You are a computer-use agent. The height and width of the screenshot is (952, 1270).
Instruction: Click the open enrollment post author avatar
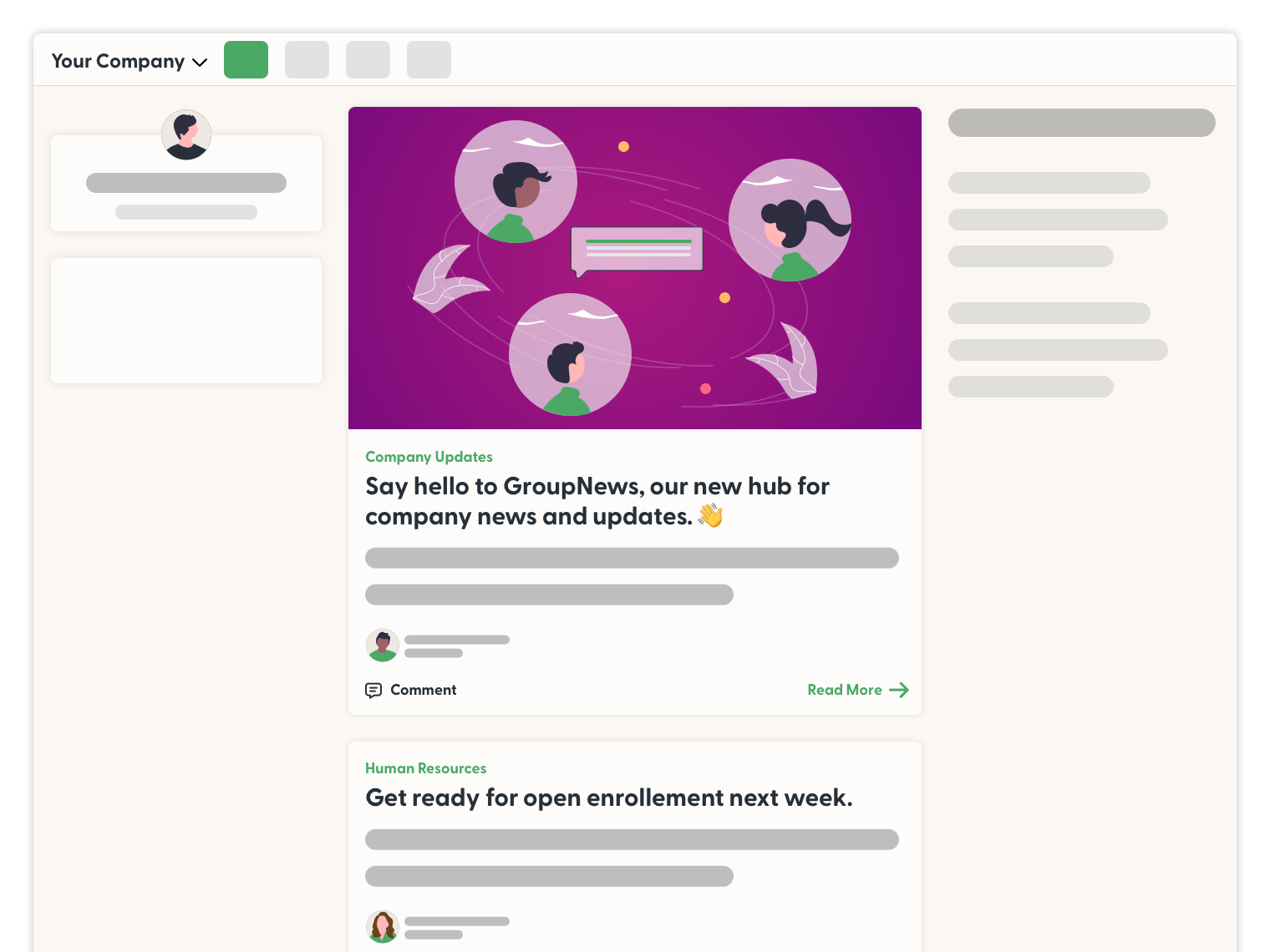(383, 927)
